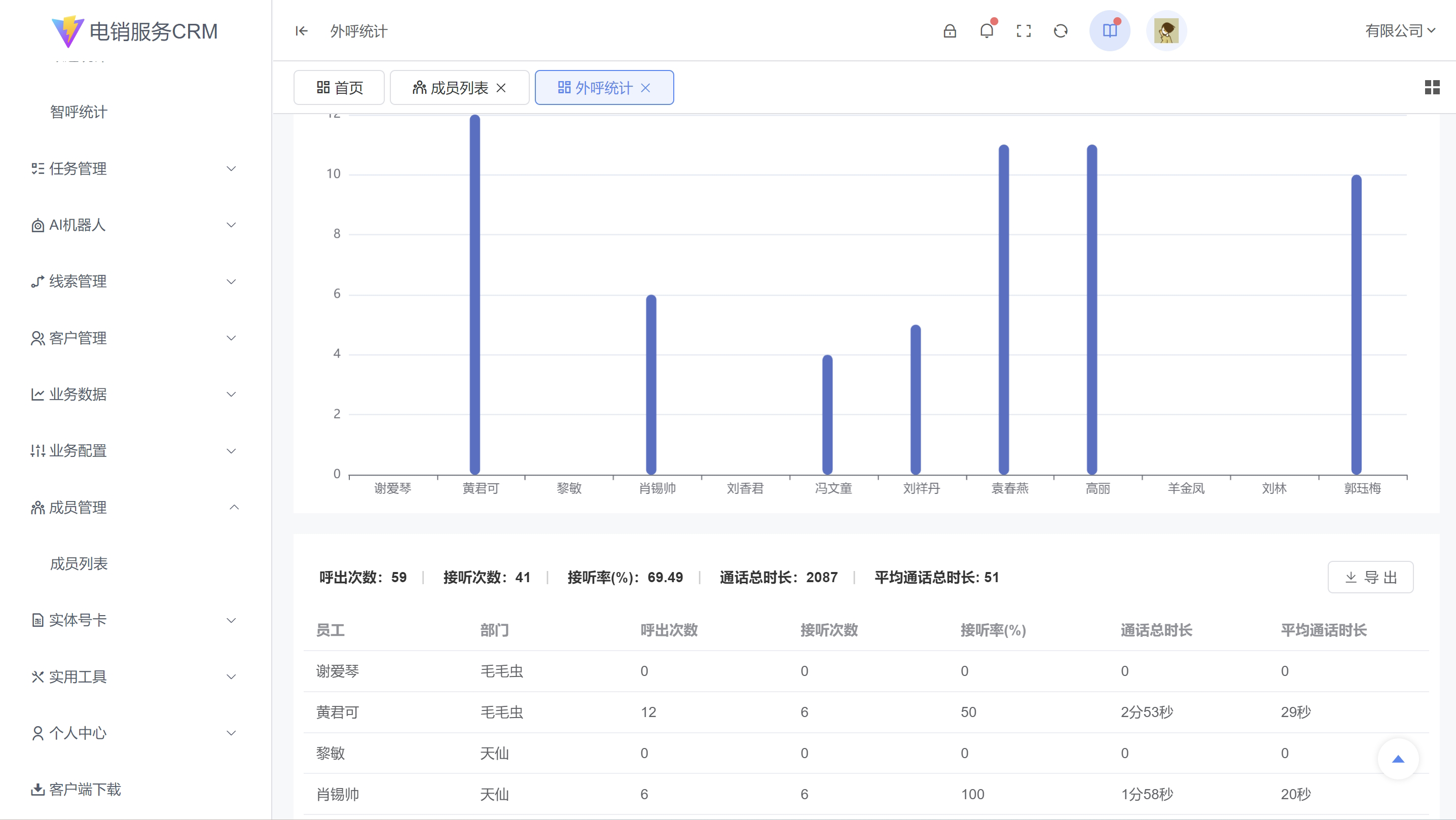The height and width of the screenshot is (820, 1456).
Task: Click the 成员管理 team icon
Action: pyautogui.click(x=38, y=507)
